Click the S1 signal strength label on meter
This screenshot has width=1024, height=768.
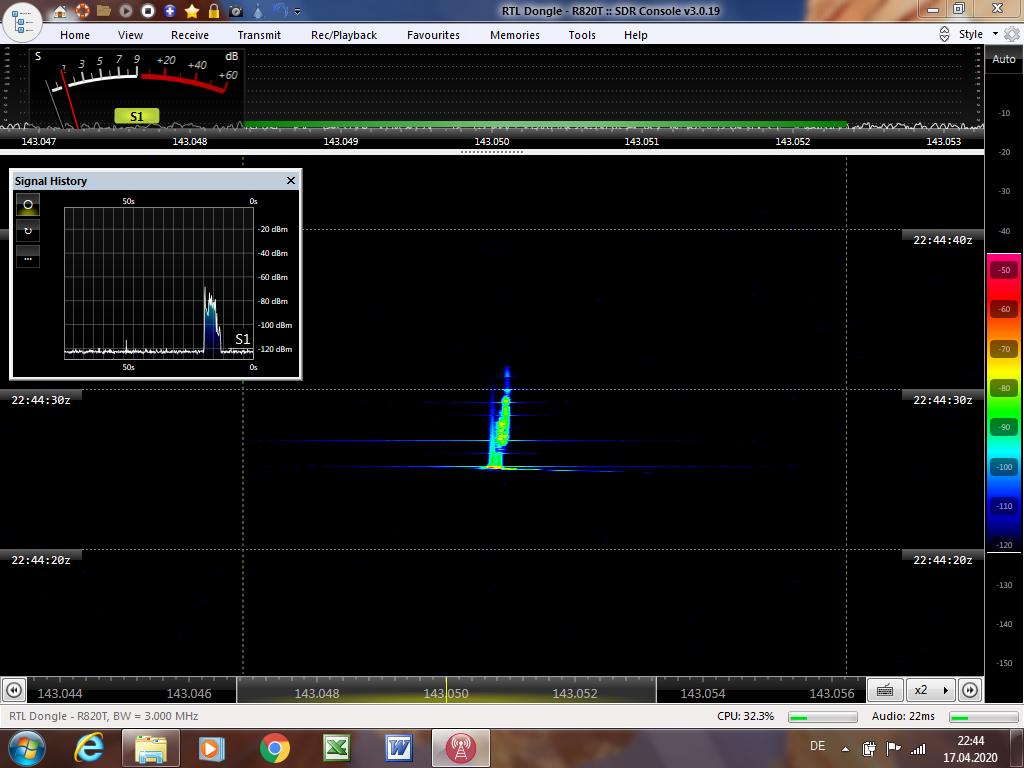point(136,116)
